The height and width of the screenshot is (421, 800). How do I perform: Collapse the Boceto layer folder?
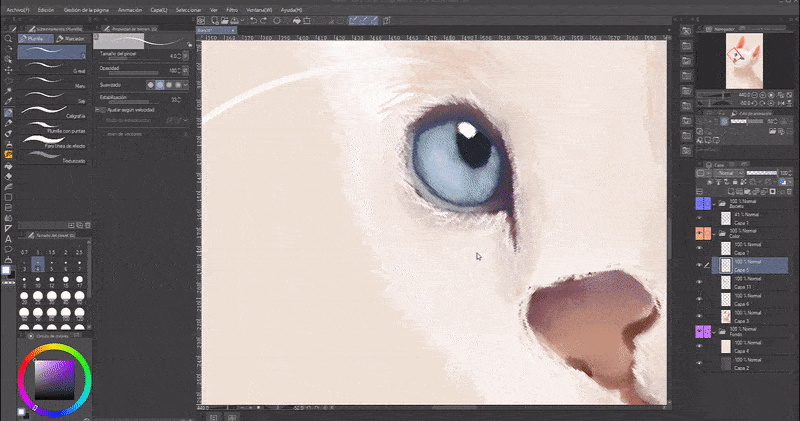point(715,204)
